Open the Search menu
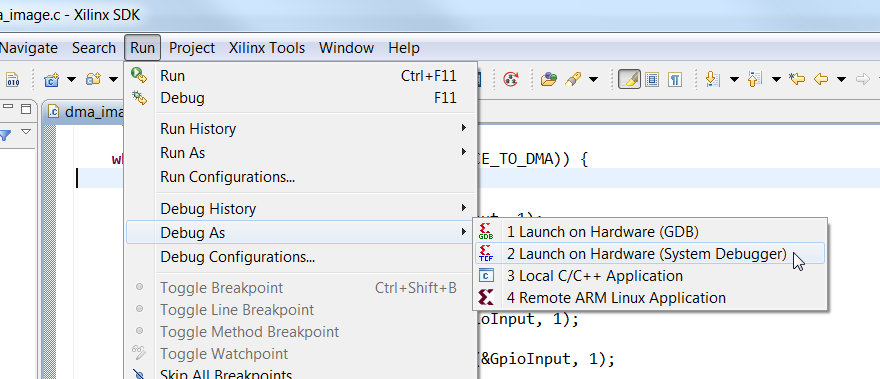This screenshot has width=880, height=379. (x=94, y=48)
